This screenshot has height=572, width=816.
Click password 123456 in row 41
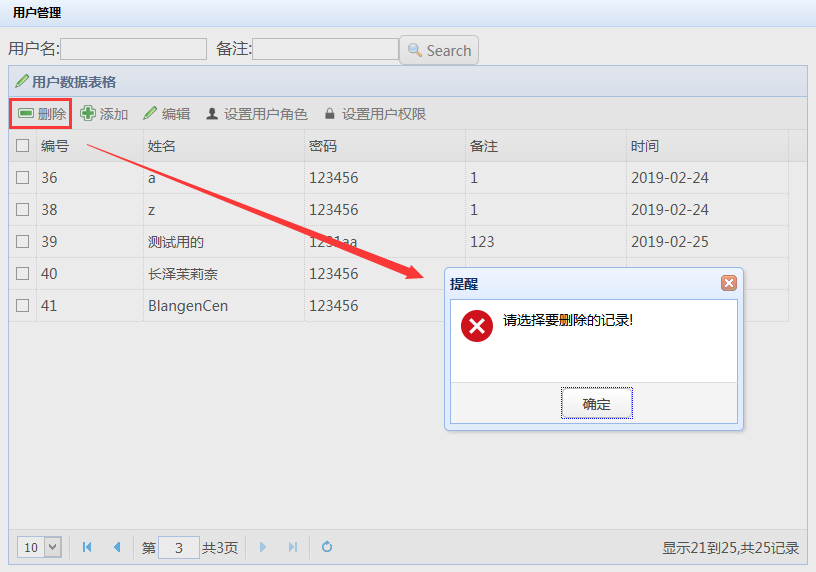(334, 306)
